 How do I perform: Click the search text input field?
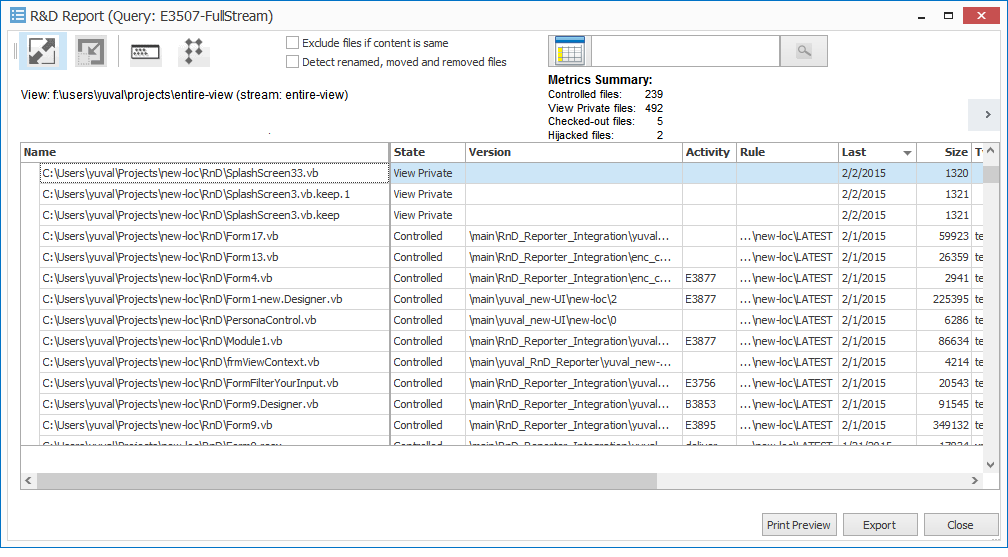(x=685, y=51)
